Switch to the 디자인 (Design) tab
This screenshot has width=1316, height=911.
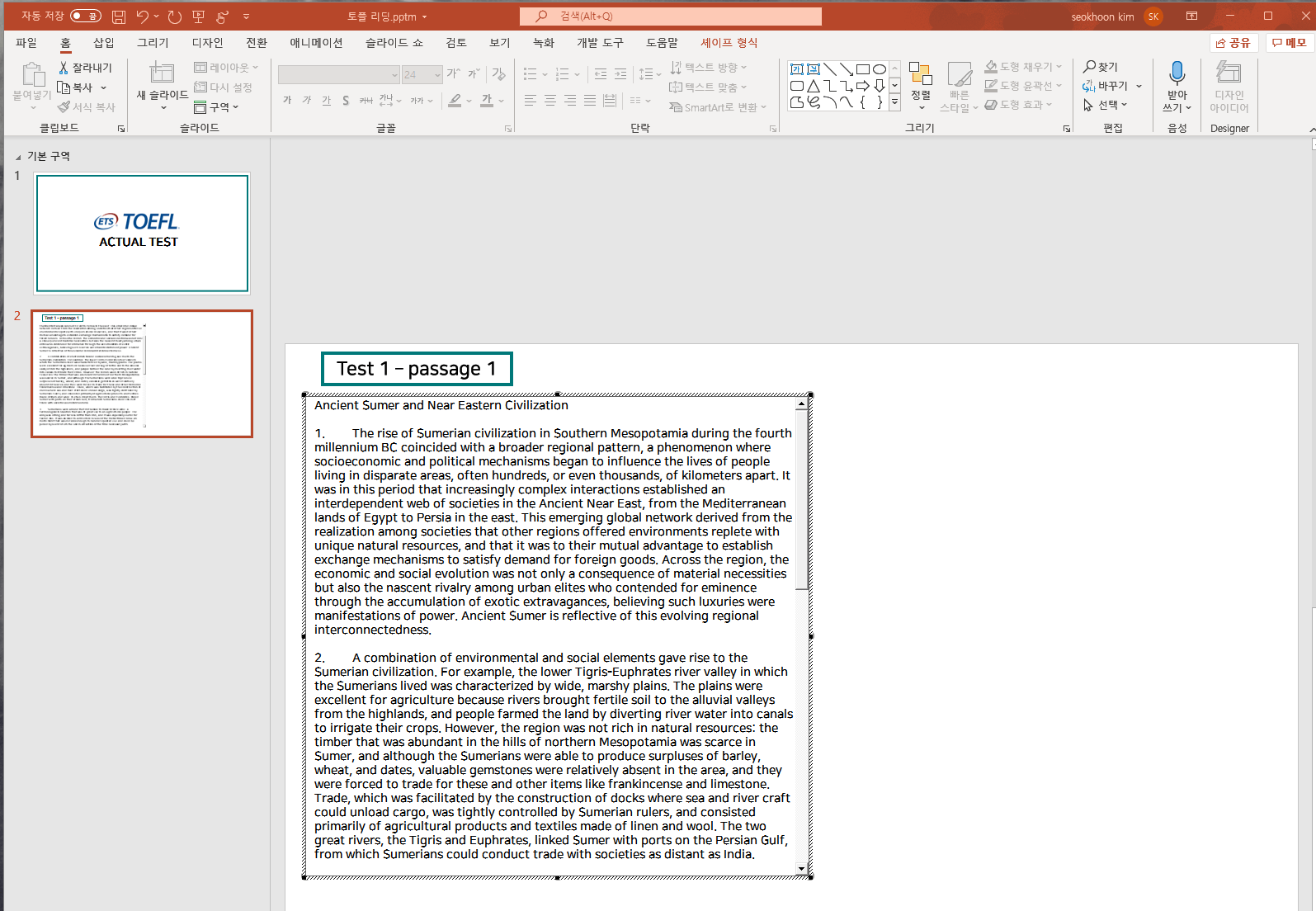click(207, 43)
